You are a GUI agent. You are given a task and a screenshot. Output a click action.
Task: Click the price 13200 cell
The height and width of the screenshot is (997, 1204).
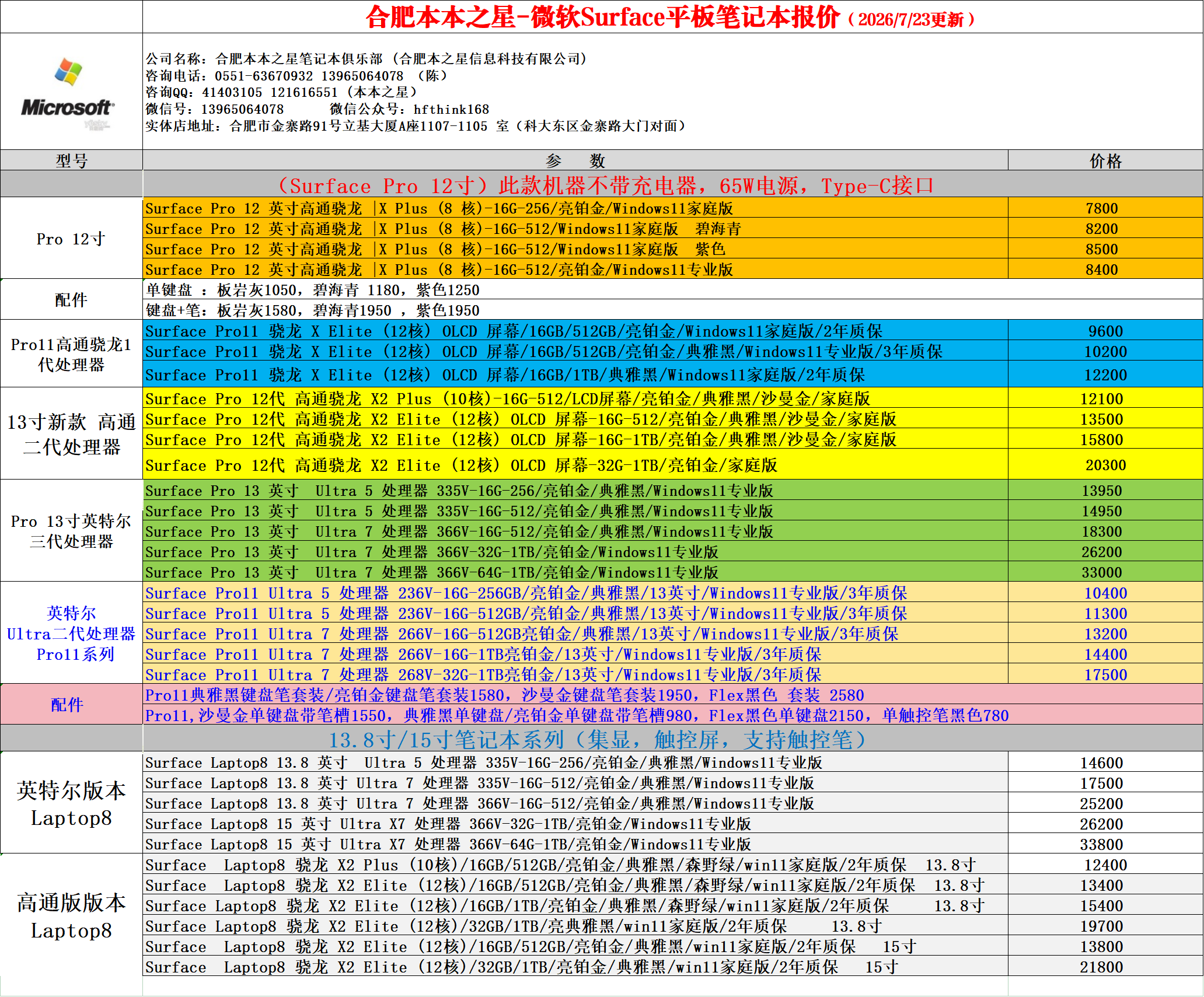click(x=1105, y=634)
